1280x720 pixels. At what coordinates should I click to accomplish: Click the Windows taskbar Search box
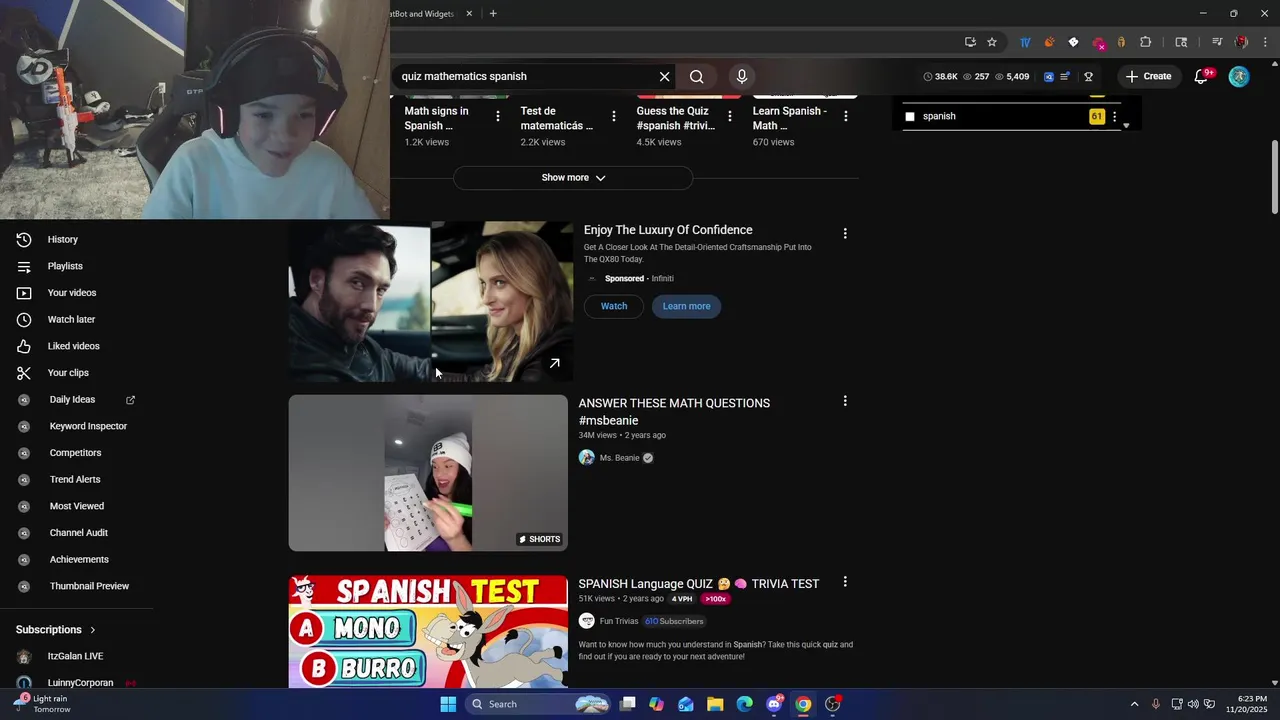click(x=538, y=704)
